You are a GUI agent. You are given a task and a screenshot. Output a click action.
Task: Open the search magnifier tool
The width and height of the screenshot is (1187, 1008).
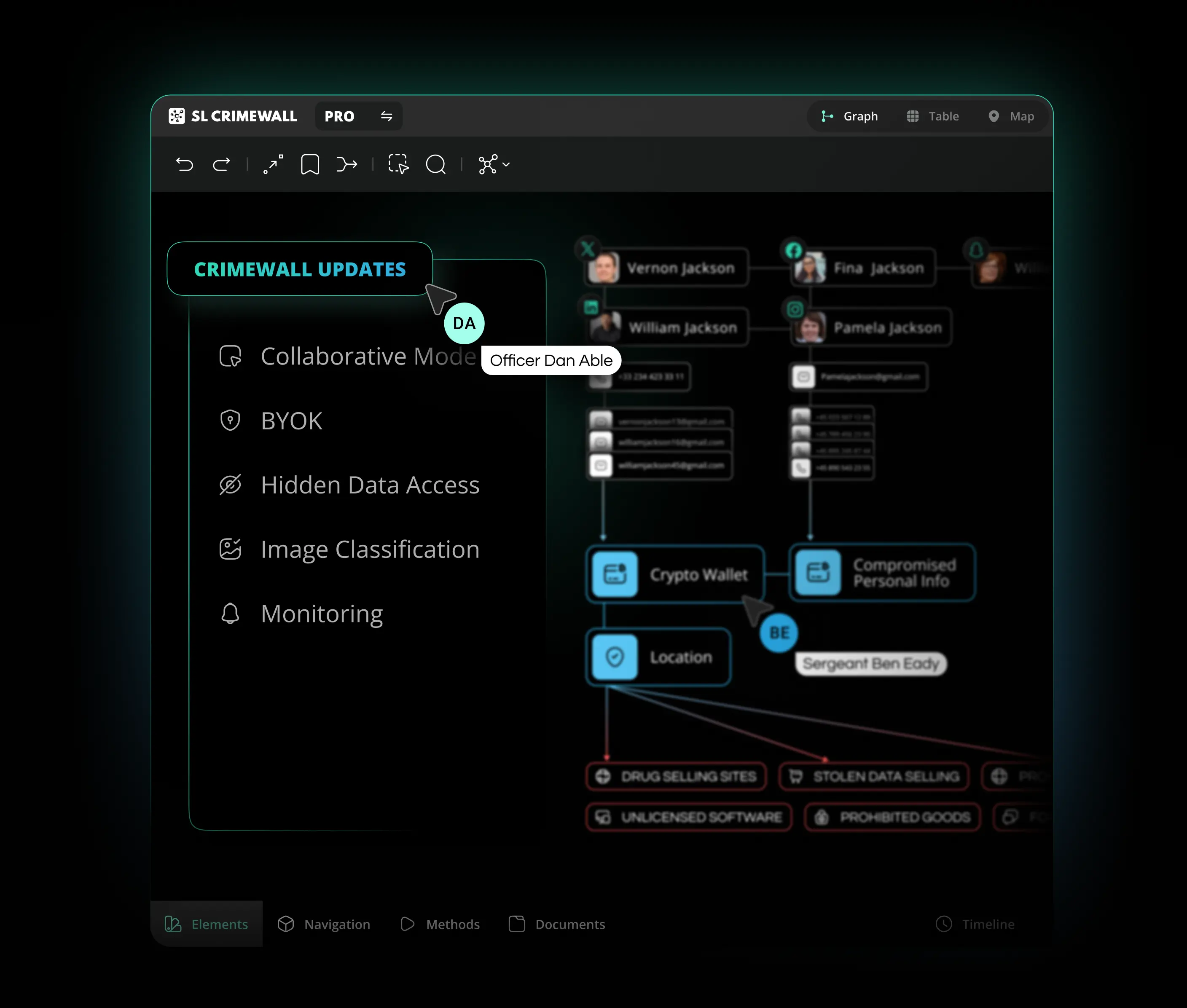pyautogui.click(x=436, y=165)
